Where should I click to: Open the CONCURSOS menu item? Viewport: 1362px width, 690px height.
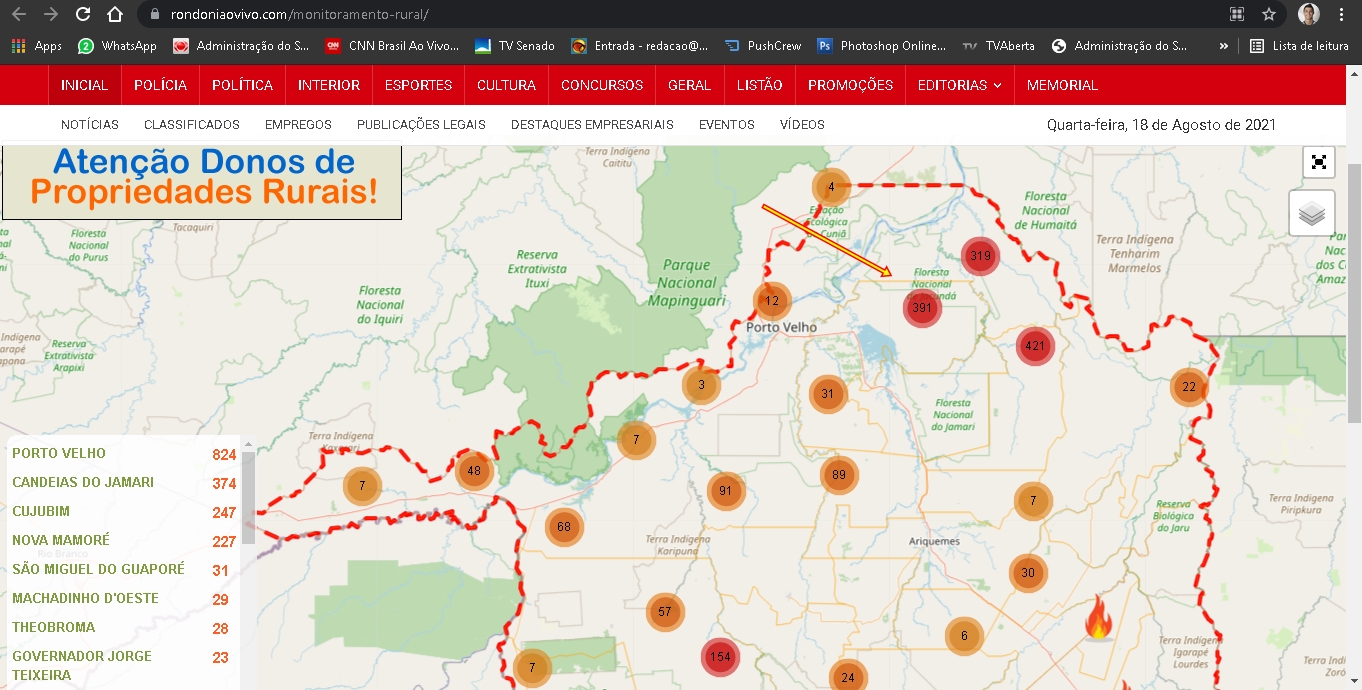[602, 85]
